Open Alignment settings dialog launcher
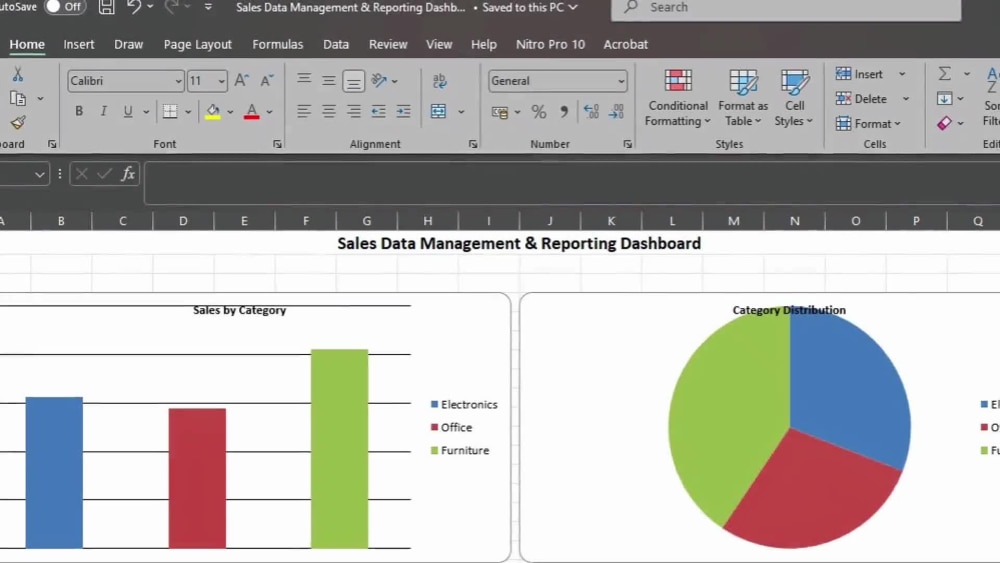 pos(473,145)
